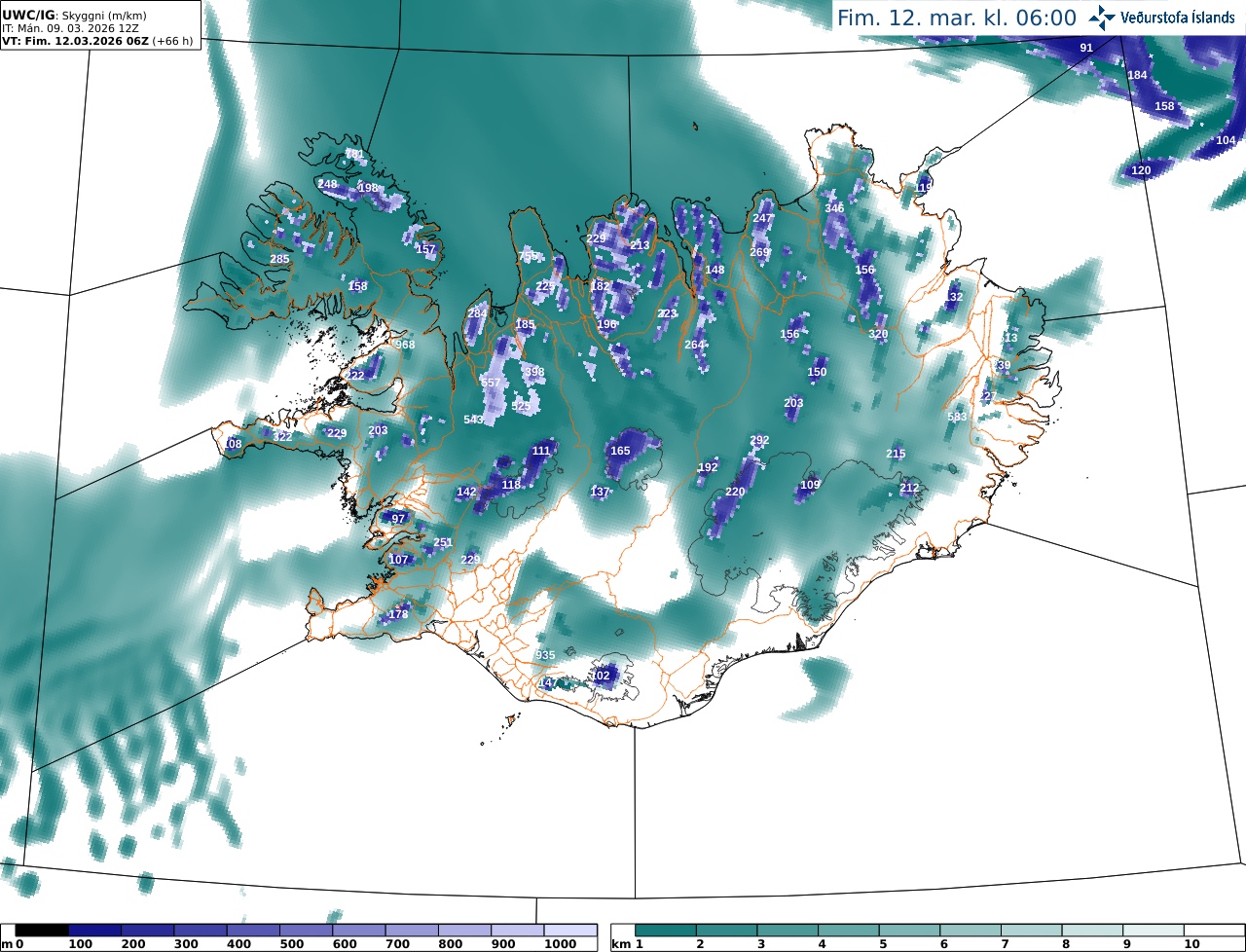Click the visibility value 107 near Reykjavík
Viewport: 1246px width, 952px height.
point(398,560)
